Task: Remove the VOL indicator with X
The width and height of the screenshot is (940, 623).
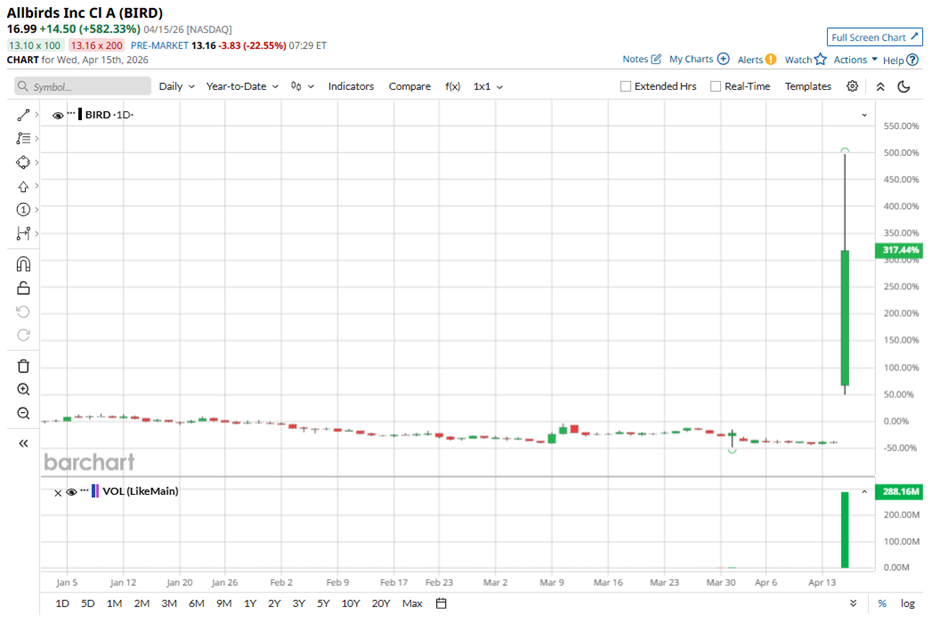Action: (x=58, y=493)
